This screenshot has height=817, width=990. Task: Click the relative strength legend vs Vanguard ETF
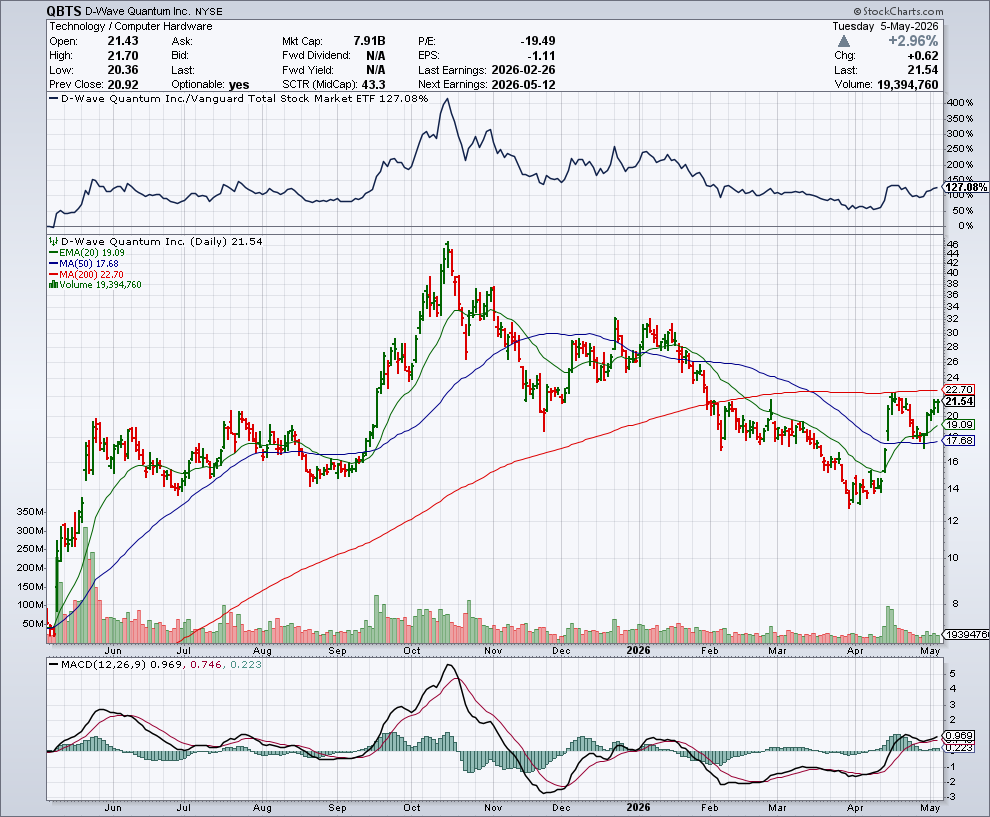239,98
